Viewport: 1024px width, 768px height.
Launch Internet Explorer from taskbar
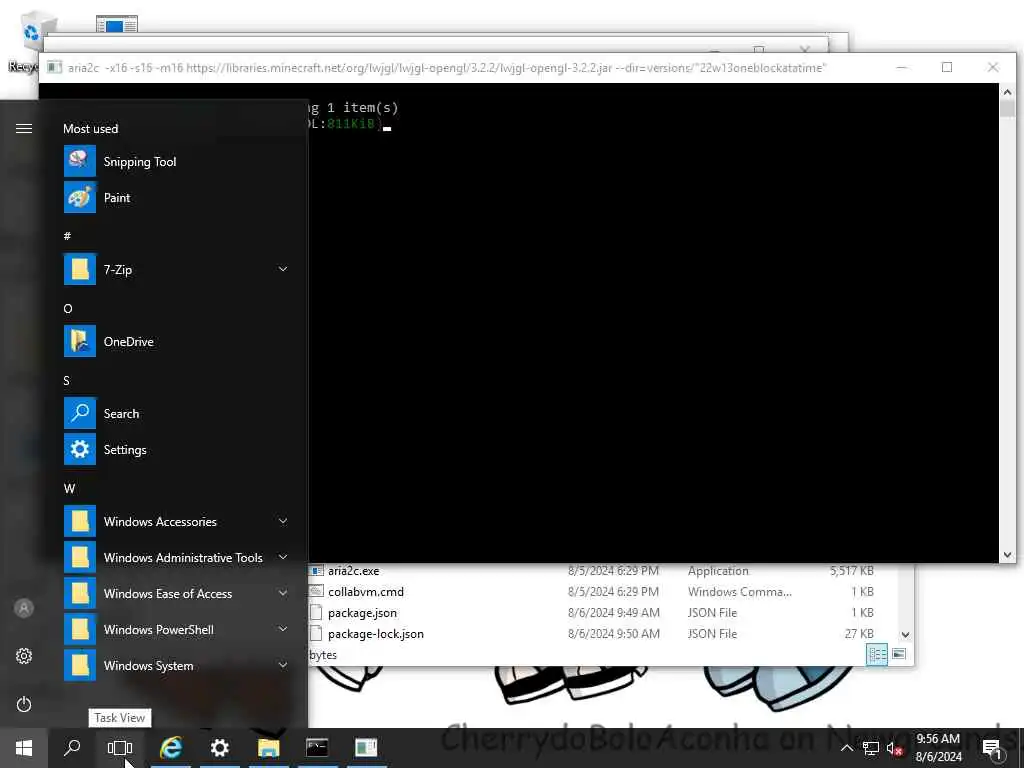coord(170,748)
